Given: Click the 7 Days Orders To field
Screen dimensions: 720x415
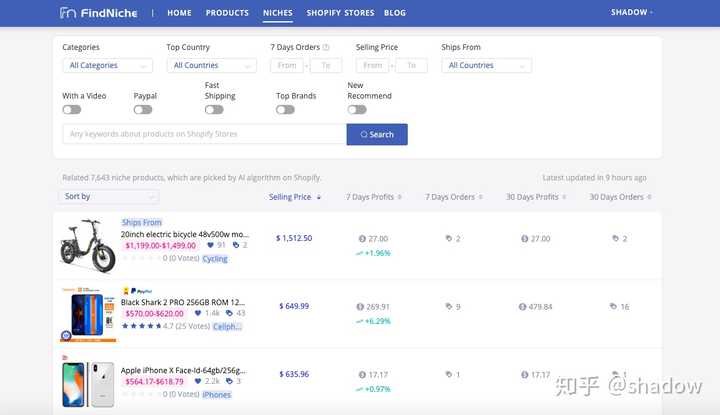Looking at the screenshot, I should tap(326, 66).
